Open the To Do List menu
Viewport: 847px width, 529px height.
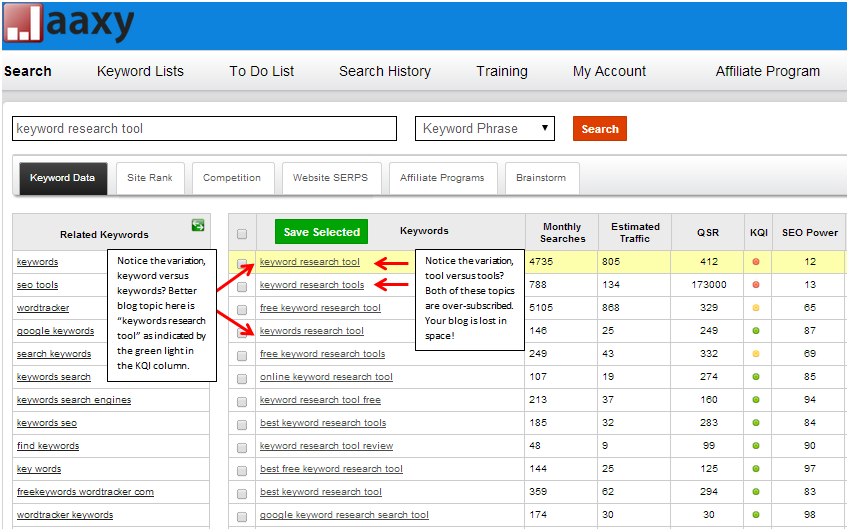tap(261, 71)
